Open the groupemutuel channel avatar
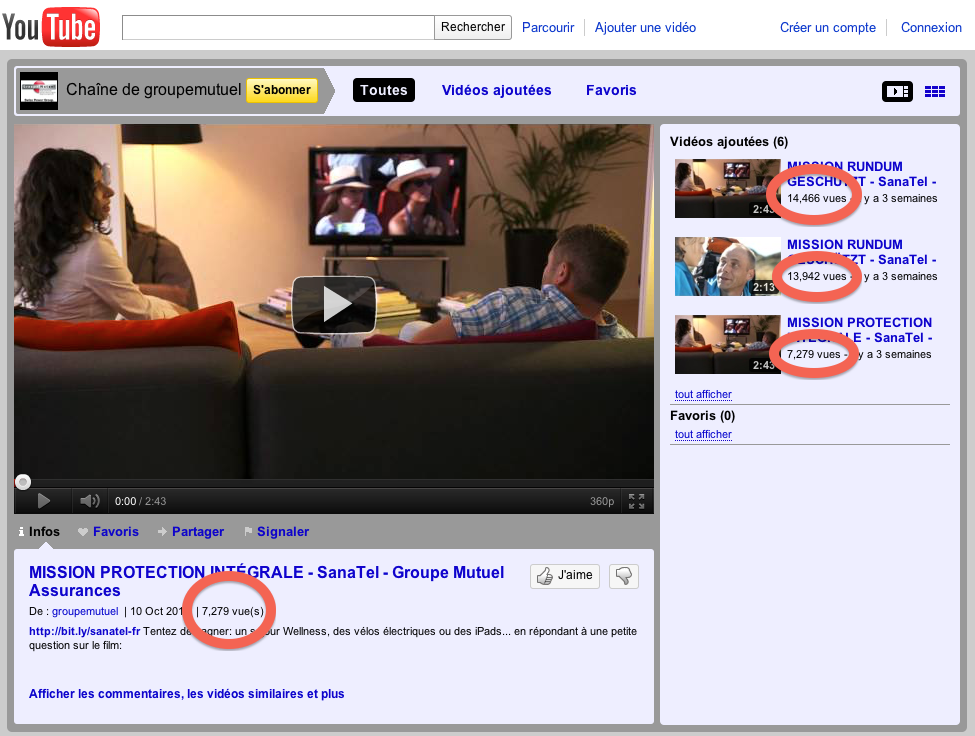 click(39, 91)
